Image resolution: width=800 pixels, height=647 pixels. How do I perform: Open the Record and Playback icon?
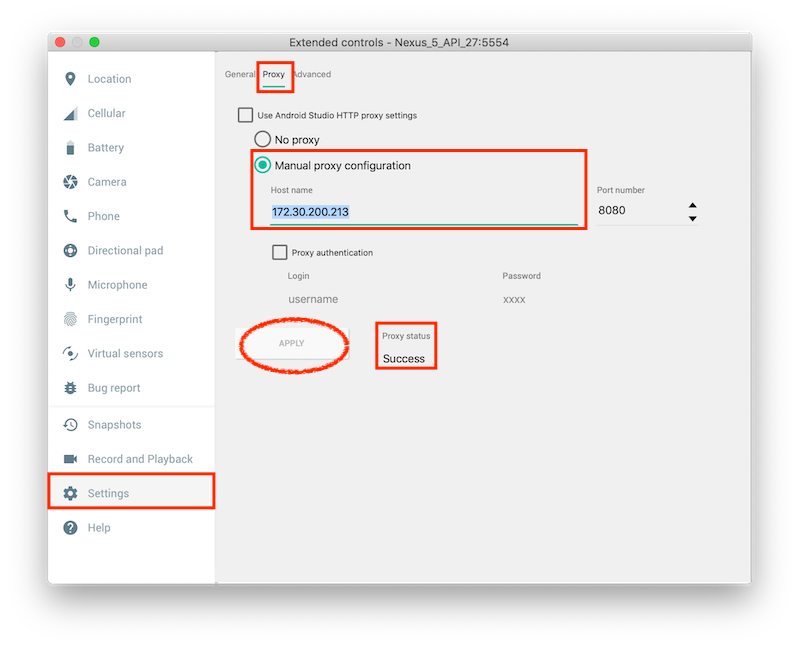point(70,458)
